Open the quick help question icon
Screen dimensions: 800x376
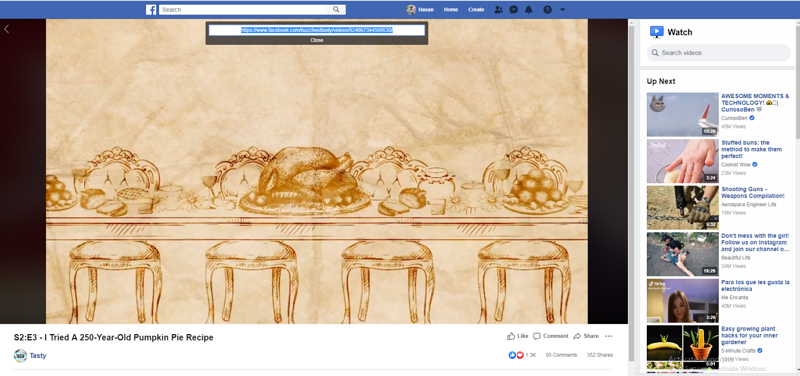click(x=547, y=10)
